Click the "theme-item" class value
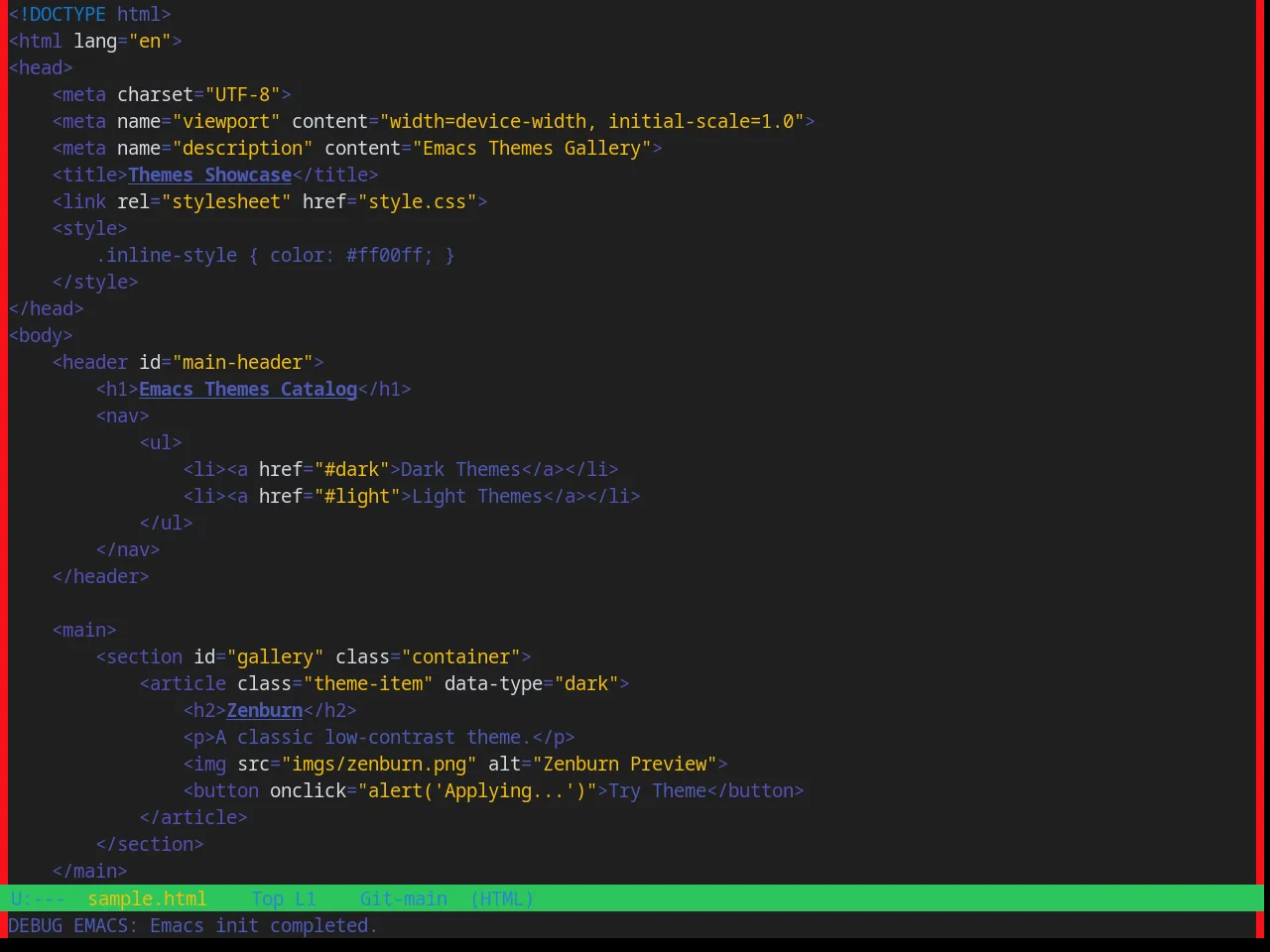1270x952 pixels. (x=368, y=683)
